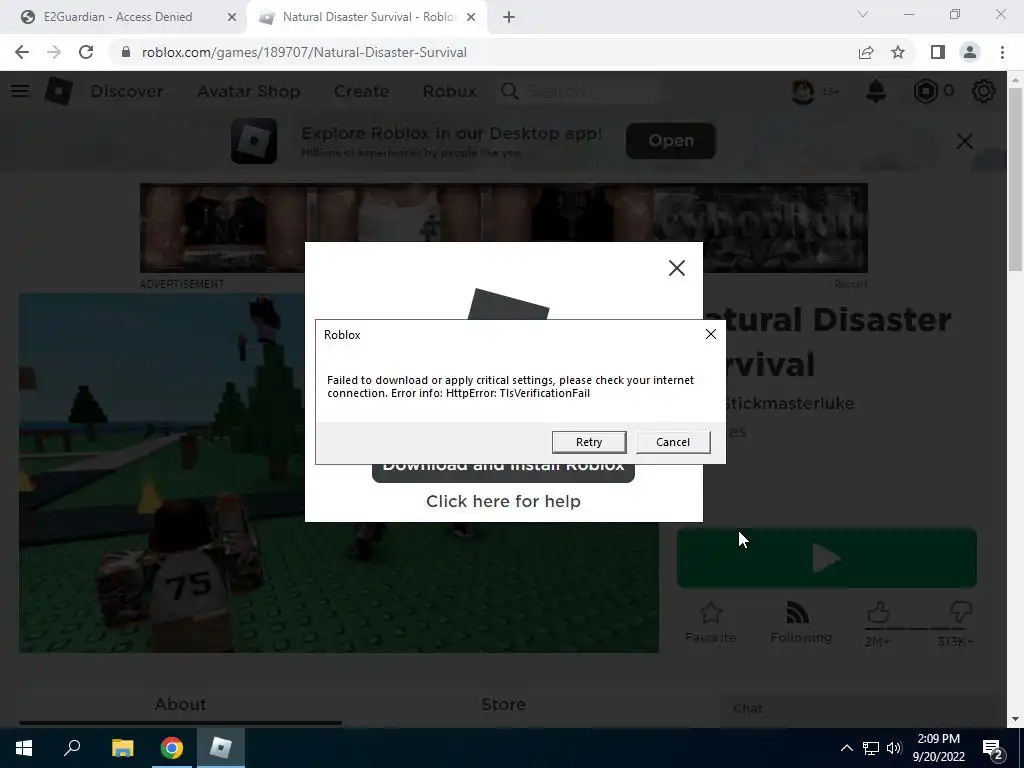Open Roblox settings gear

984,91
